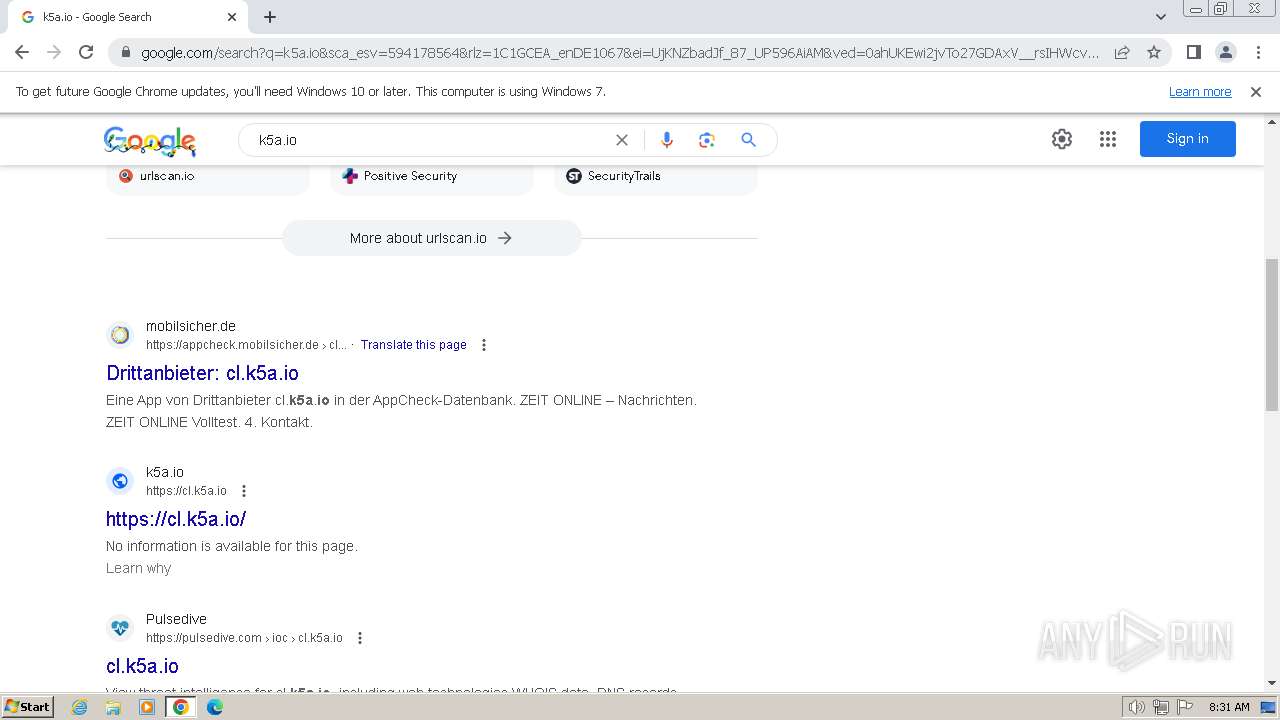This screenshot has width=1280, height=720.
Task: Go to Google home via logo
Action: click(150, 141)
